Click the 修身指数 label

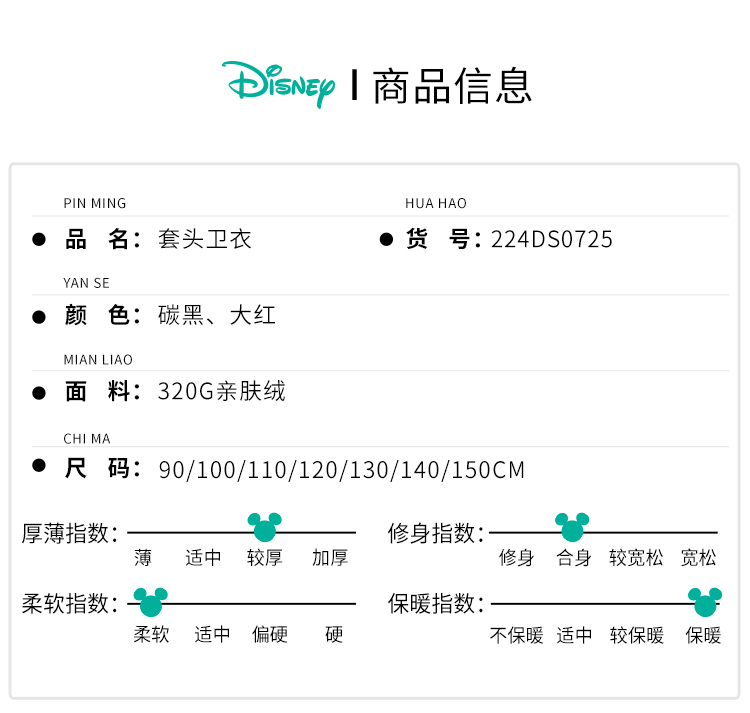436,533
